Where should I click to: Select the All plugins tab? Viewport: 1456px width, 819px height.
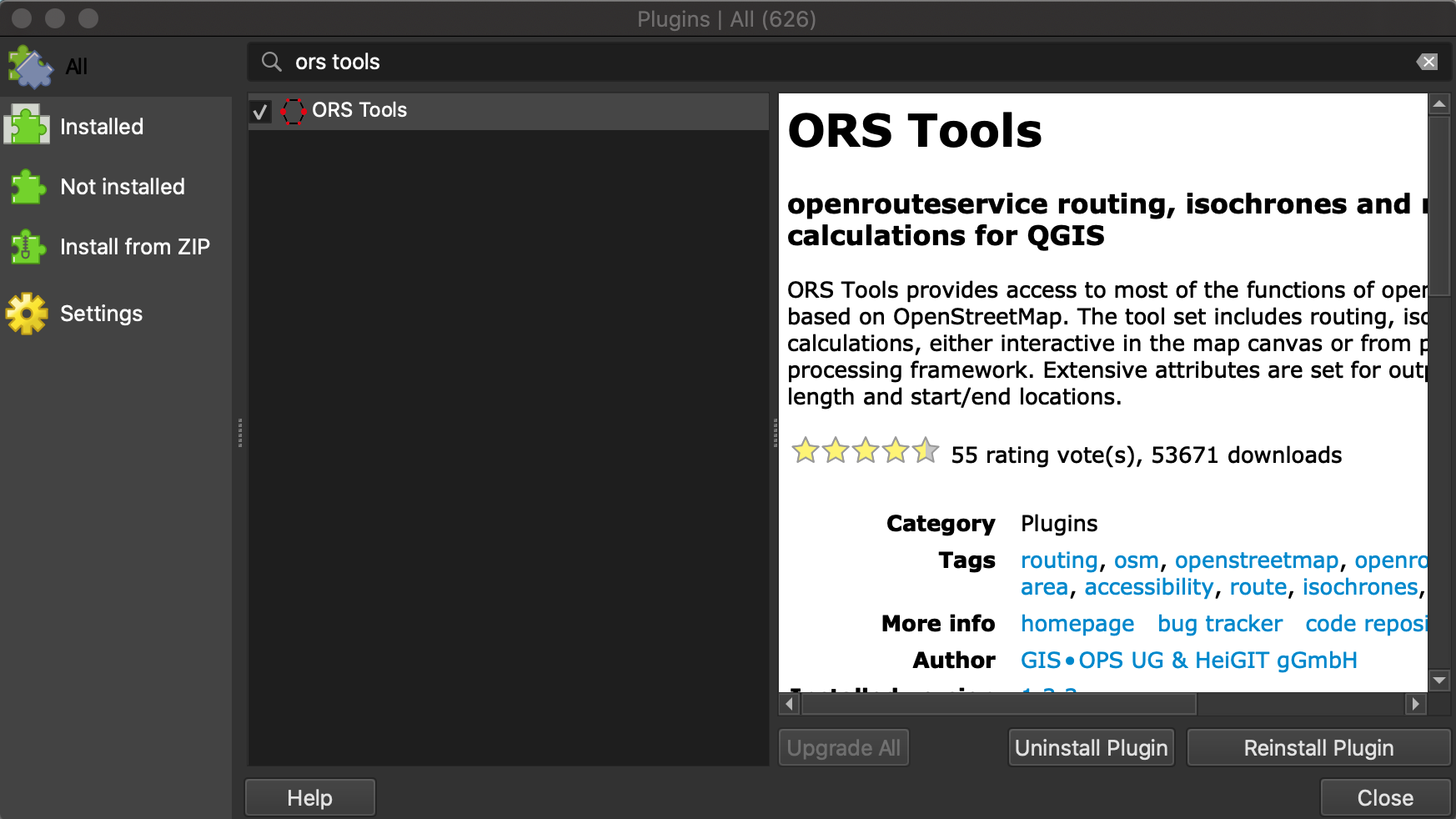click(x=116, y=67)
